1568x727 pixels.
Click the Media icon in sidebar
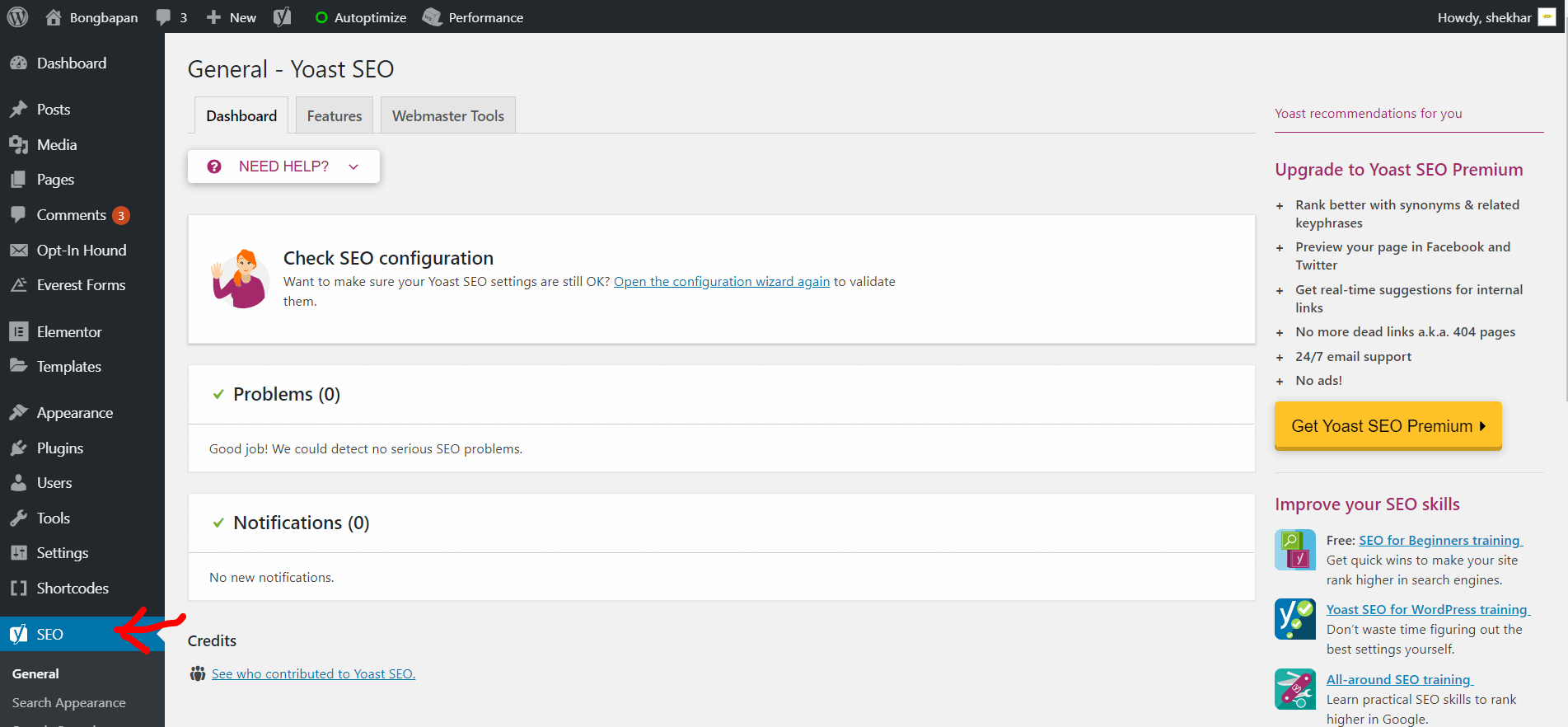point(18,145)
